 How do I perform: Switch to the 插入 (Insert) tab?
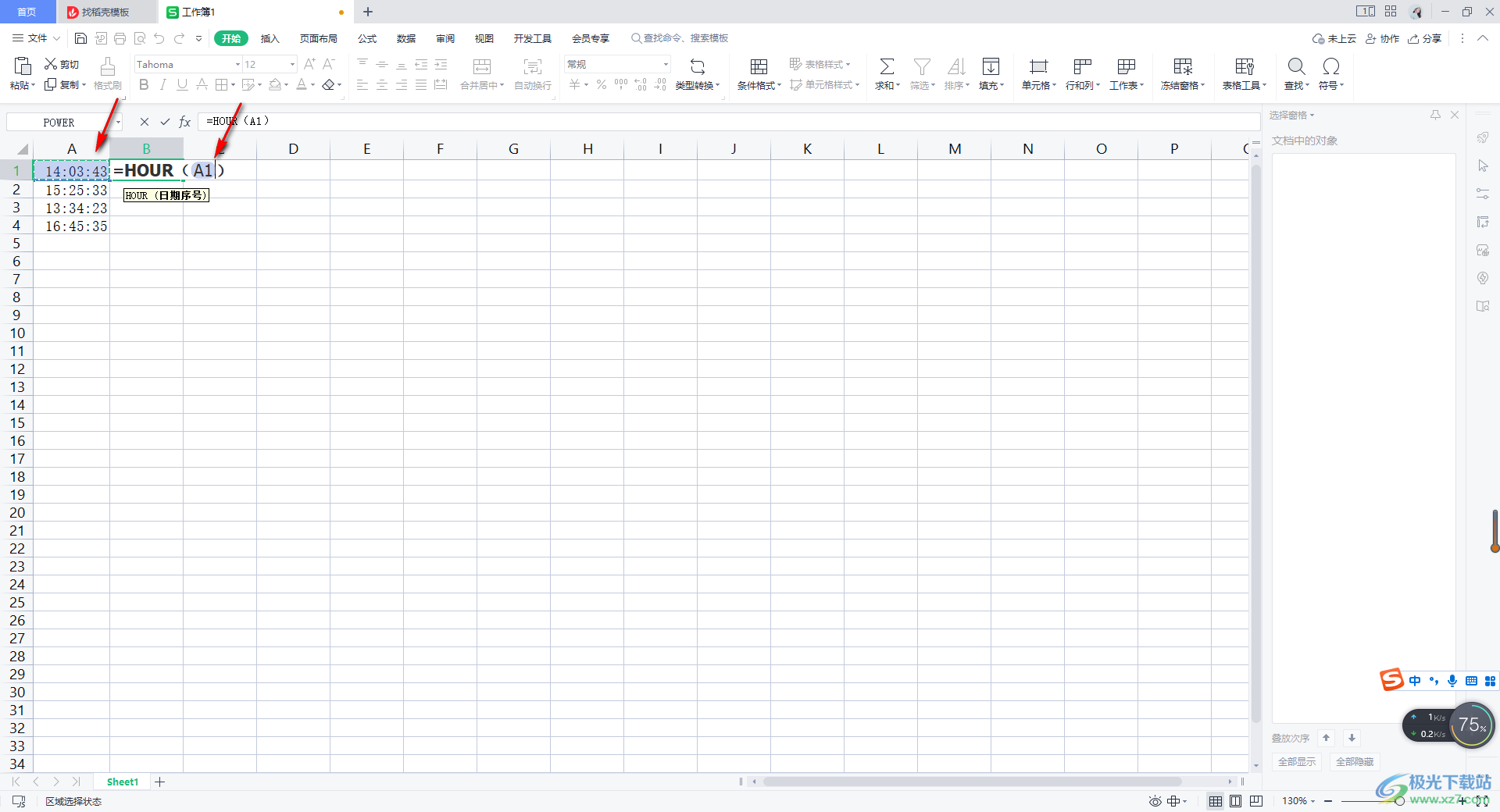tap(270, 38)
